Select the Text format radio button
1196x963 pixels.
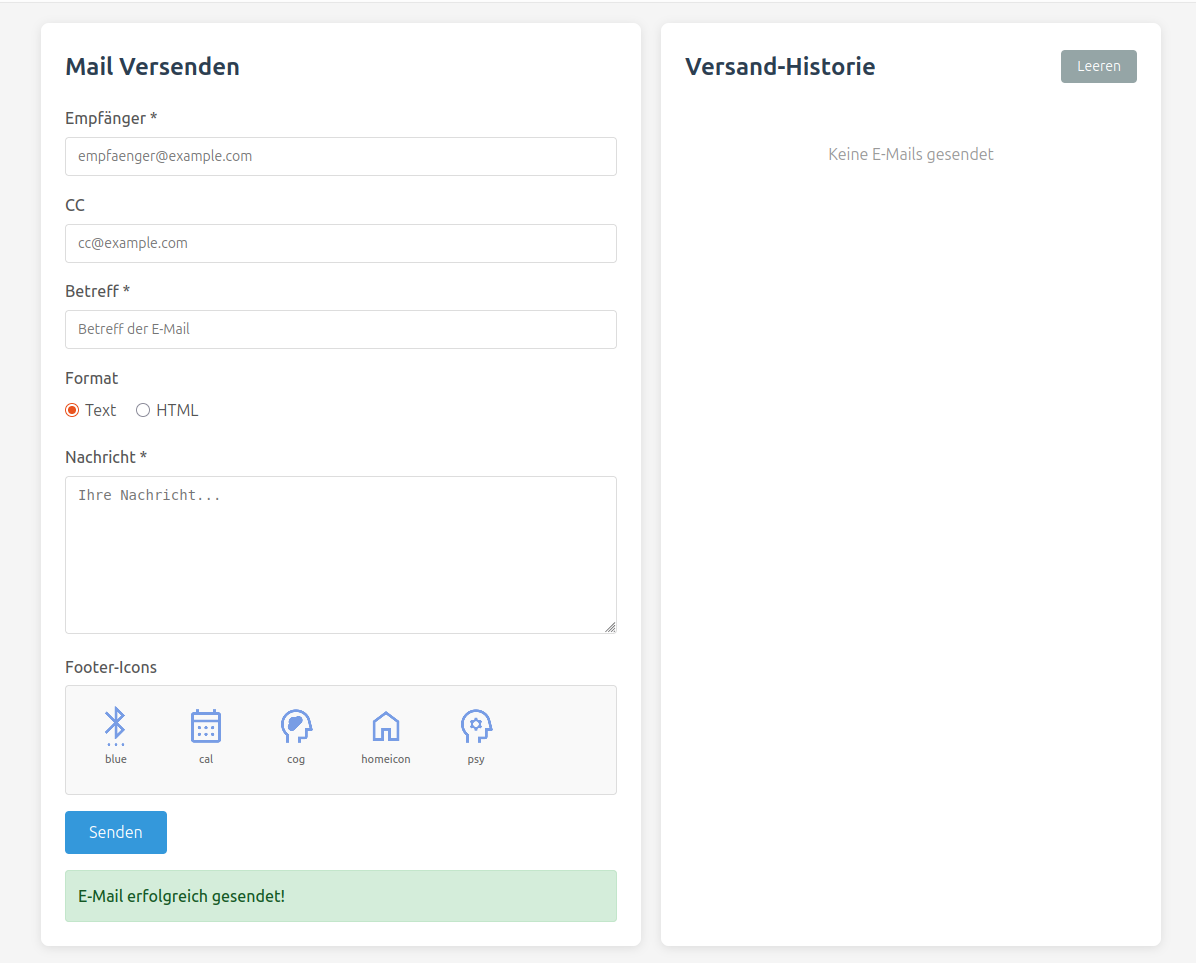point(72,410)
